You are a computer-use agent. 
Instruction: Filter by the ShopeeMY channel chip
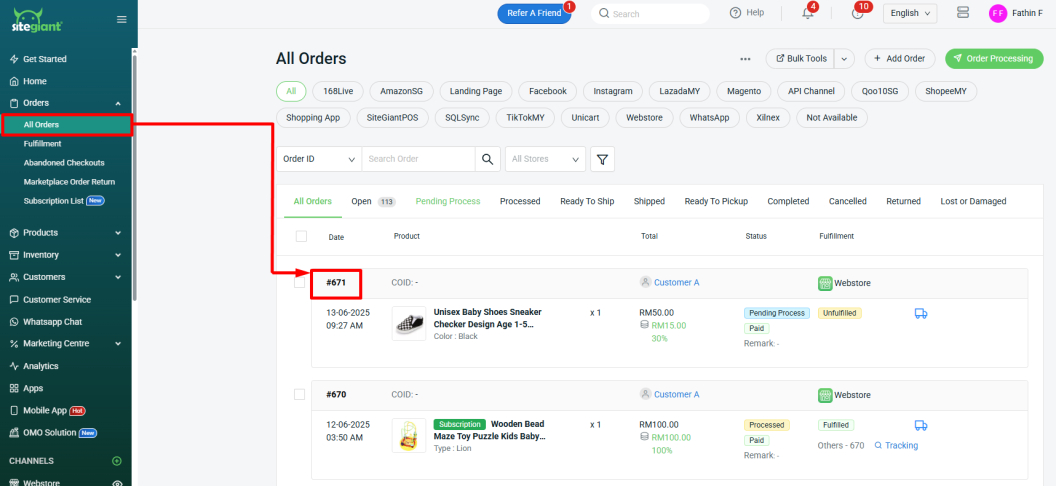946,91
